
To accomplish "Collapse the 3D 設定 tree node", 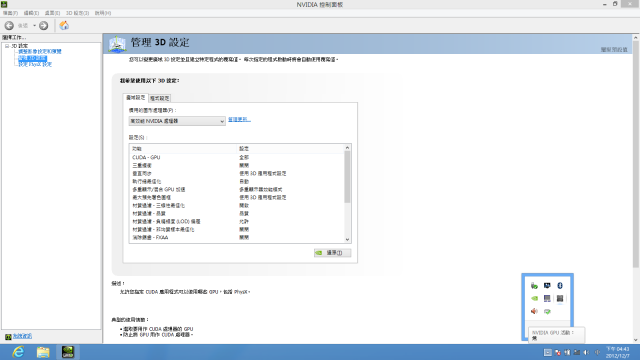I will (x=7, y=46).
